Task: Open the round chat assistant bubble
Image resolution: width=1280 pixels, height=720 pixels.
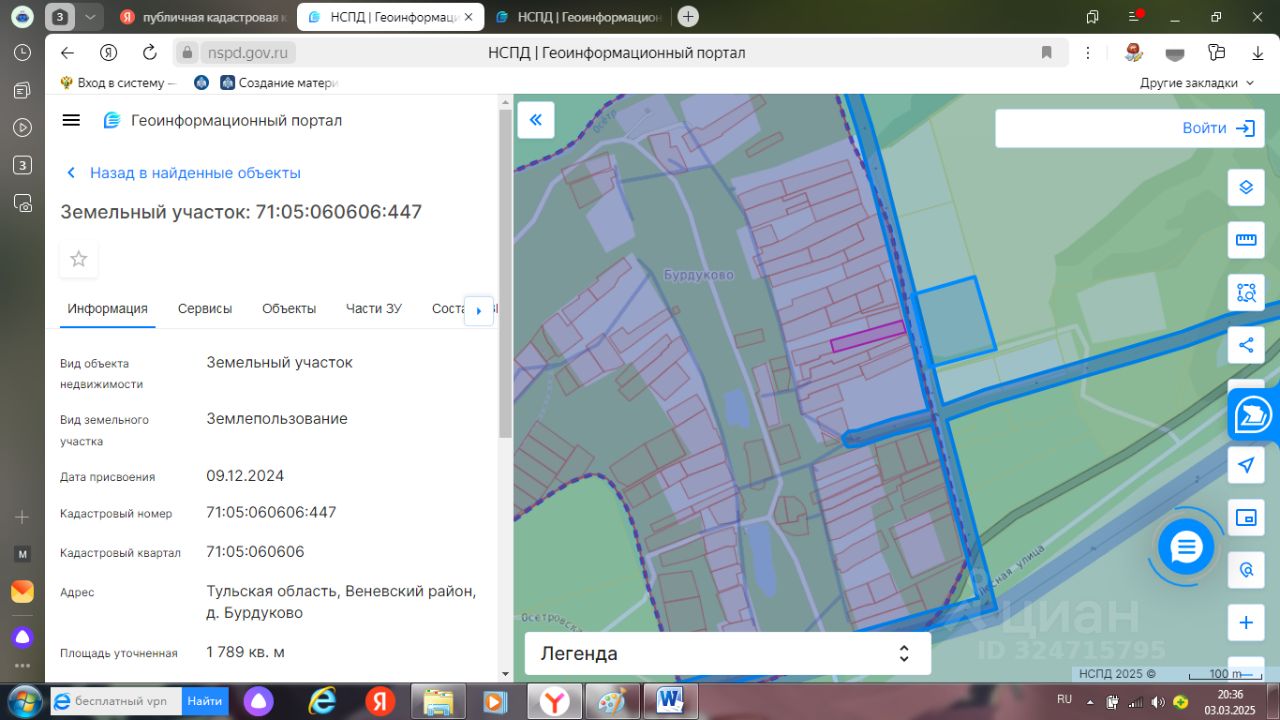Action: point(1186,547)
